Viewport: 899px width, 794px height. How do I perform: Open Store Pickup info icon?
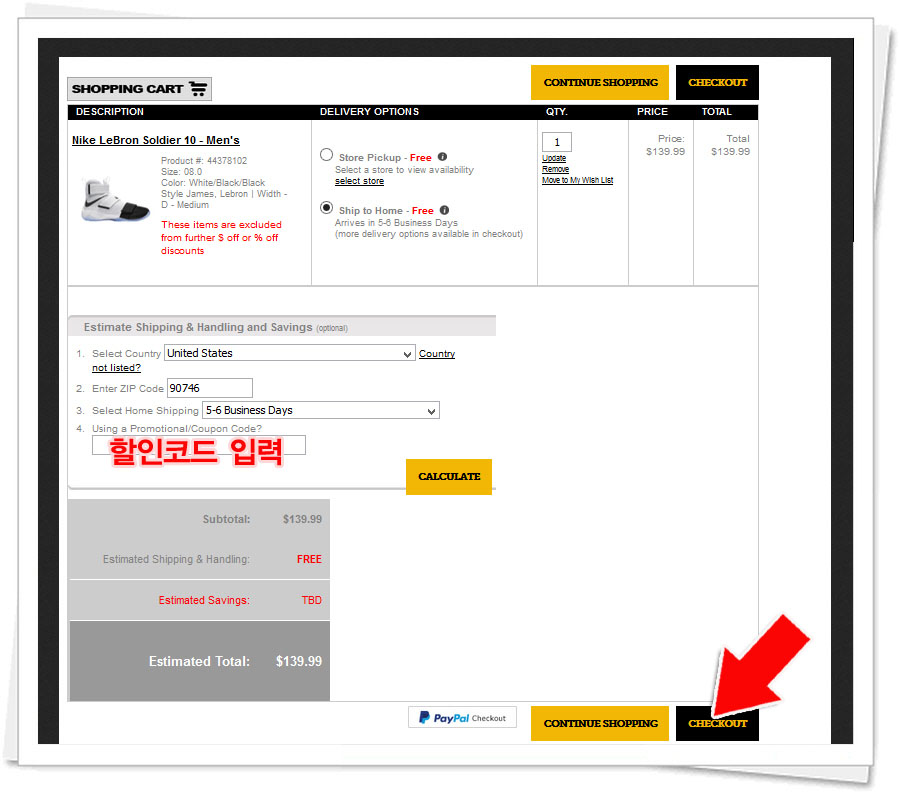[442, 157]
